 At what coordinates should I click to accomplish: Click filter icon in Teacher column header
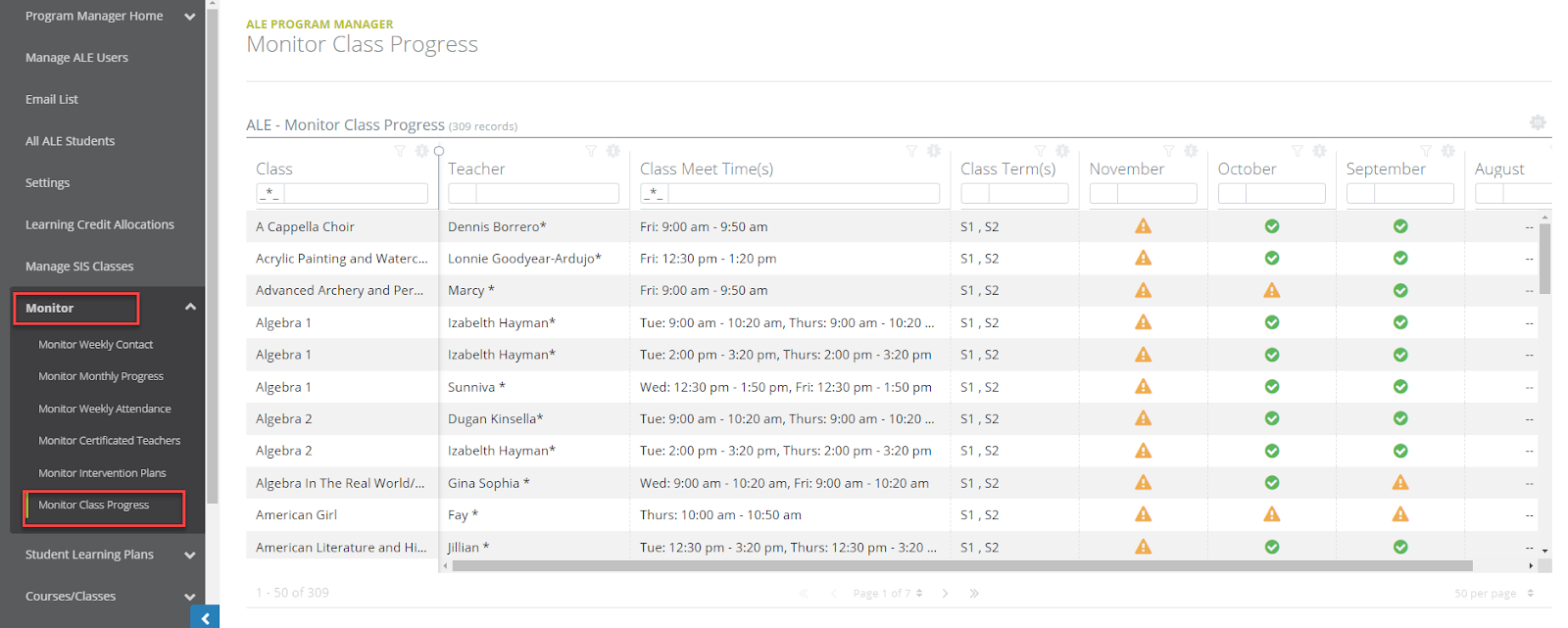(x=591, y=151)
